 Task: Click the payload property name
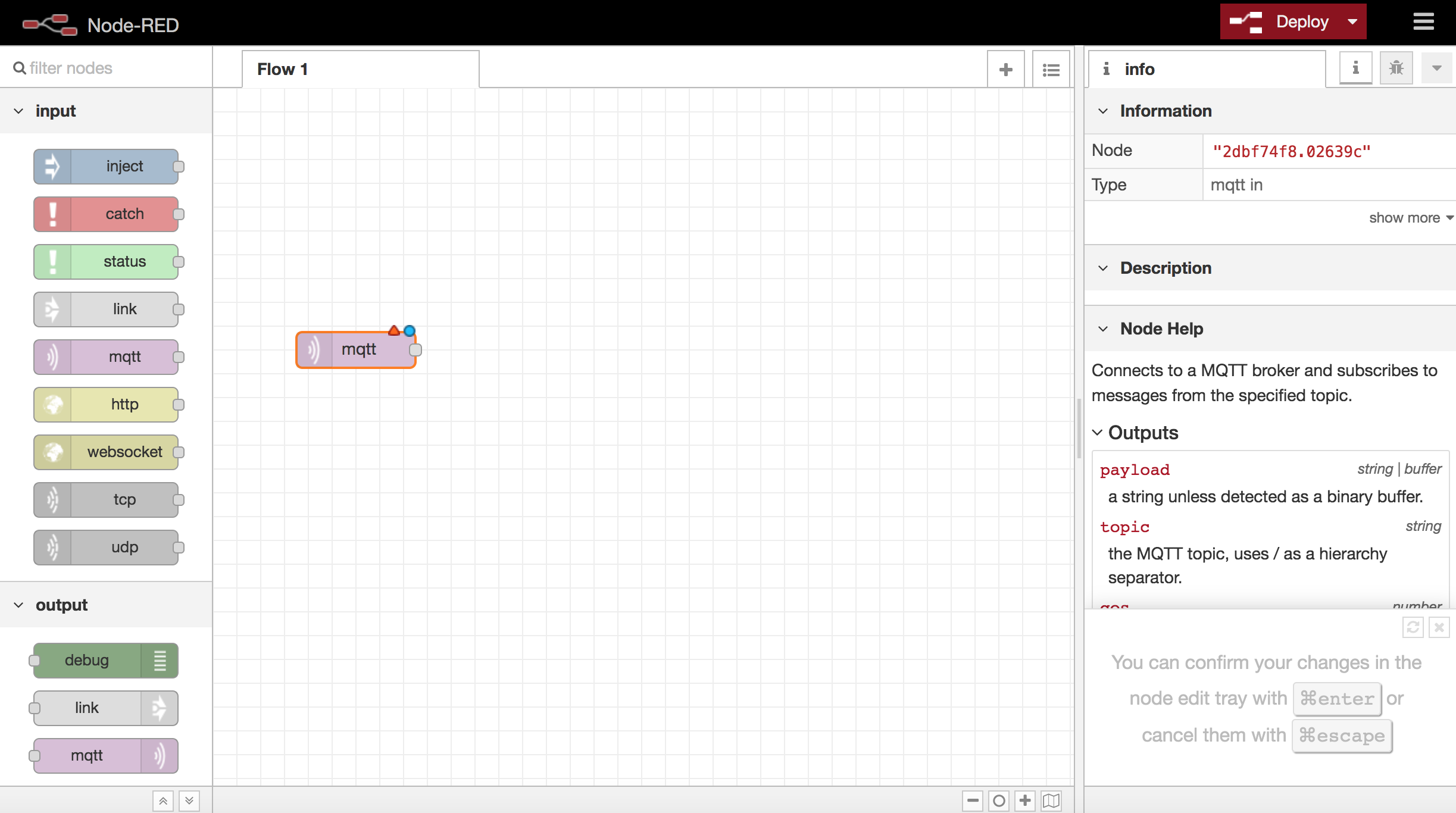[x=1135, y=470]
